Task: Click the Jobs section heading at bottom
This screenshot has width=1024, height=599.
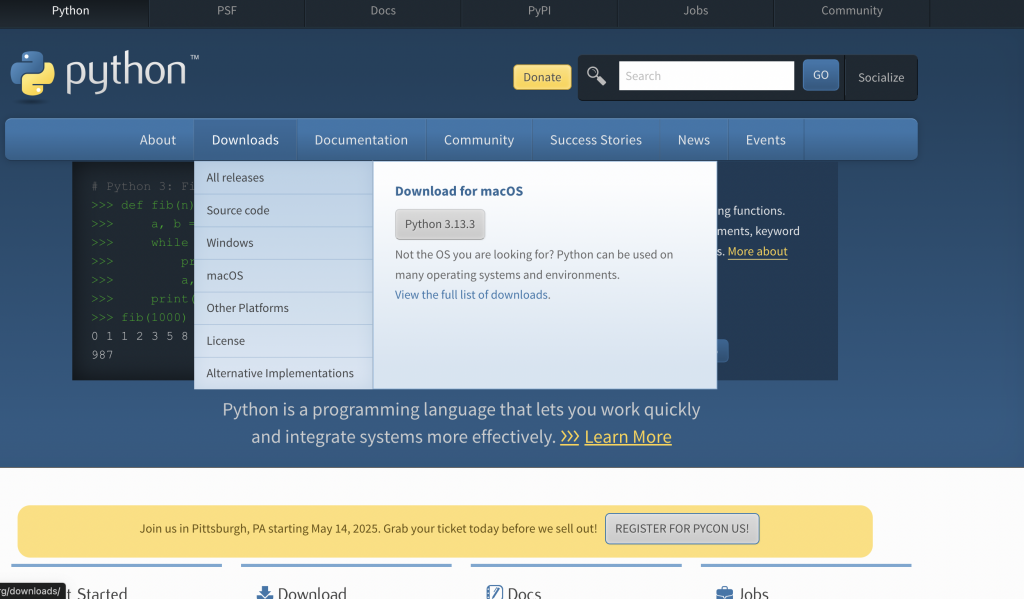Action: (x=754, y=592)
